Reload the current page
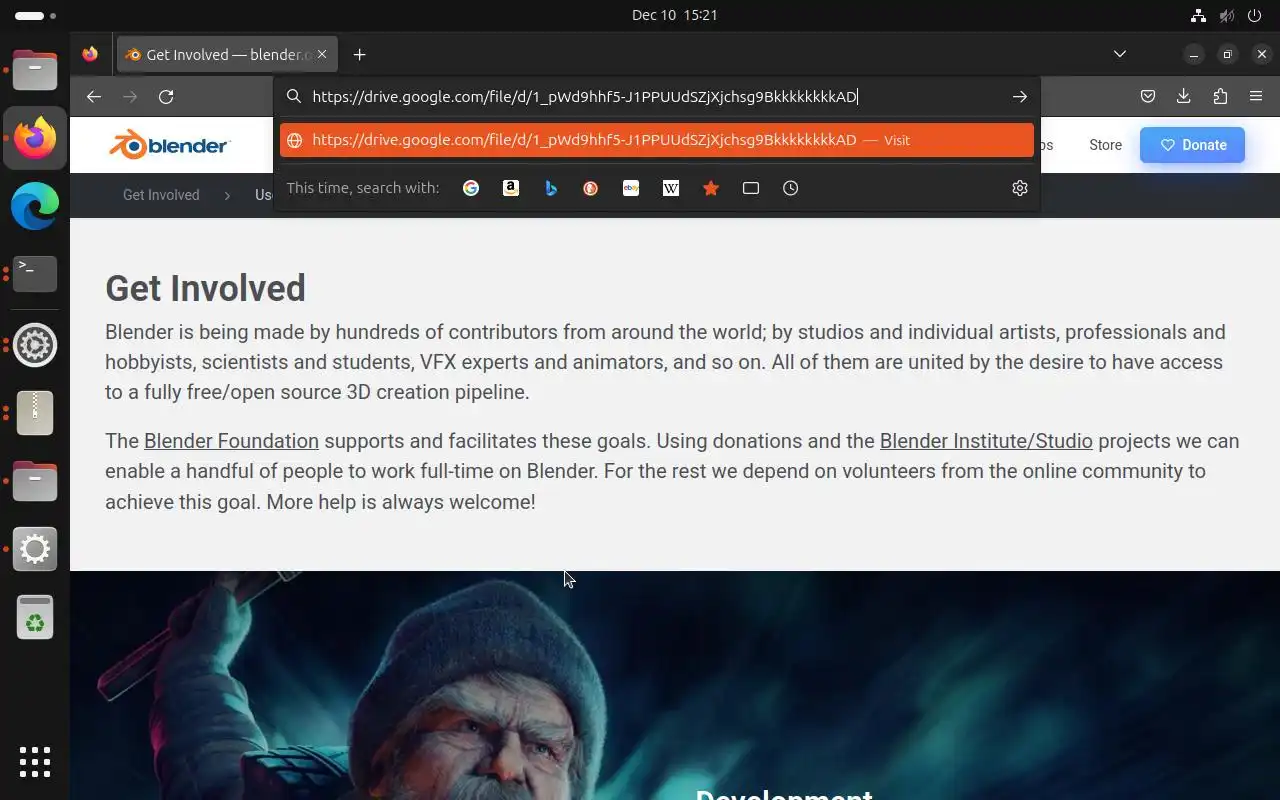The image size is (1280, 800). click(x=166, y=97)
